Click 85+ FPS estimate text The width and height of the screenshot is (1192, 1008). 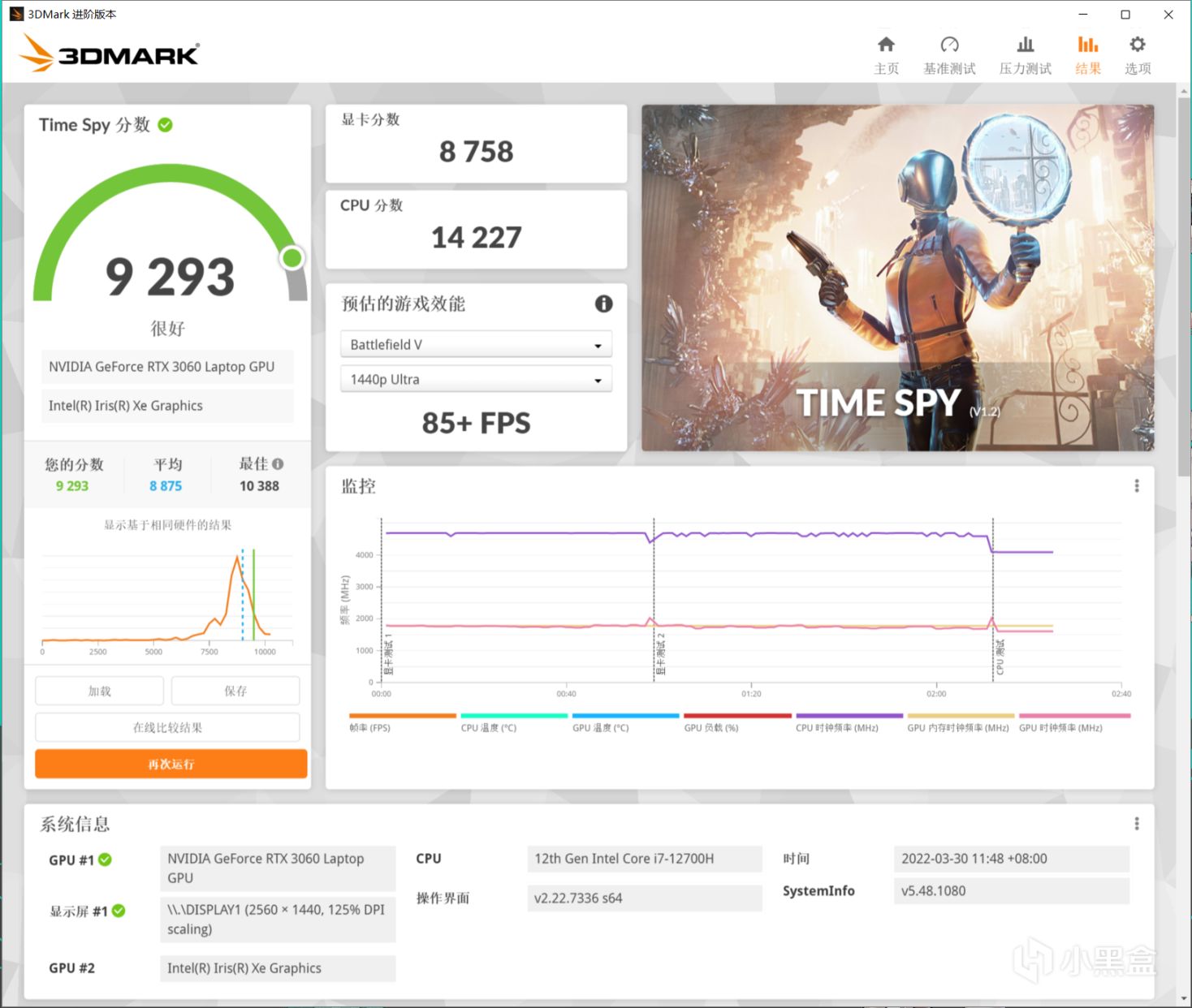(x=476, y=423)
